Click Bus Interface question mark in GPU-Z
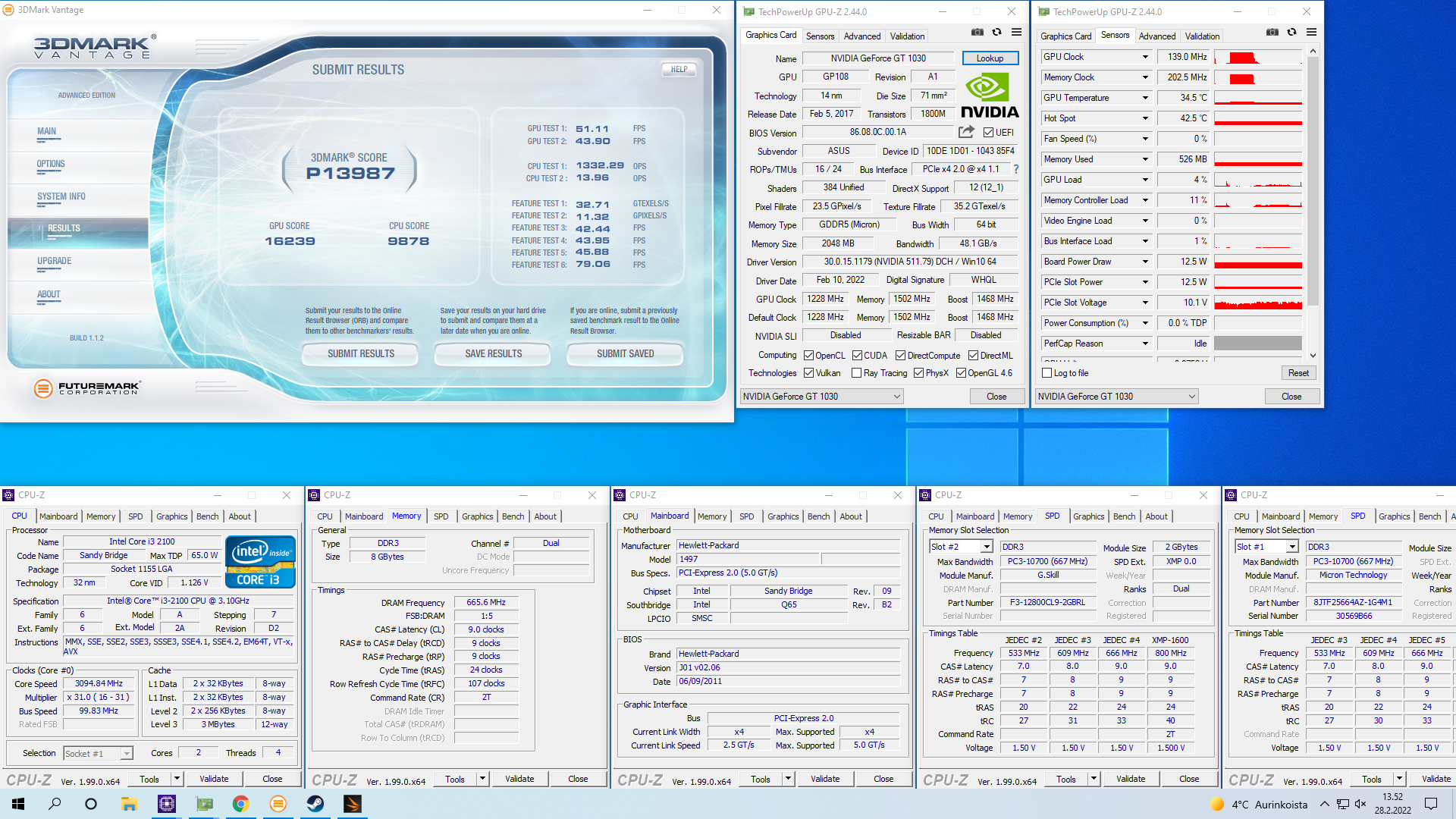 tap(1016, 169)
